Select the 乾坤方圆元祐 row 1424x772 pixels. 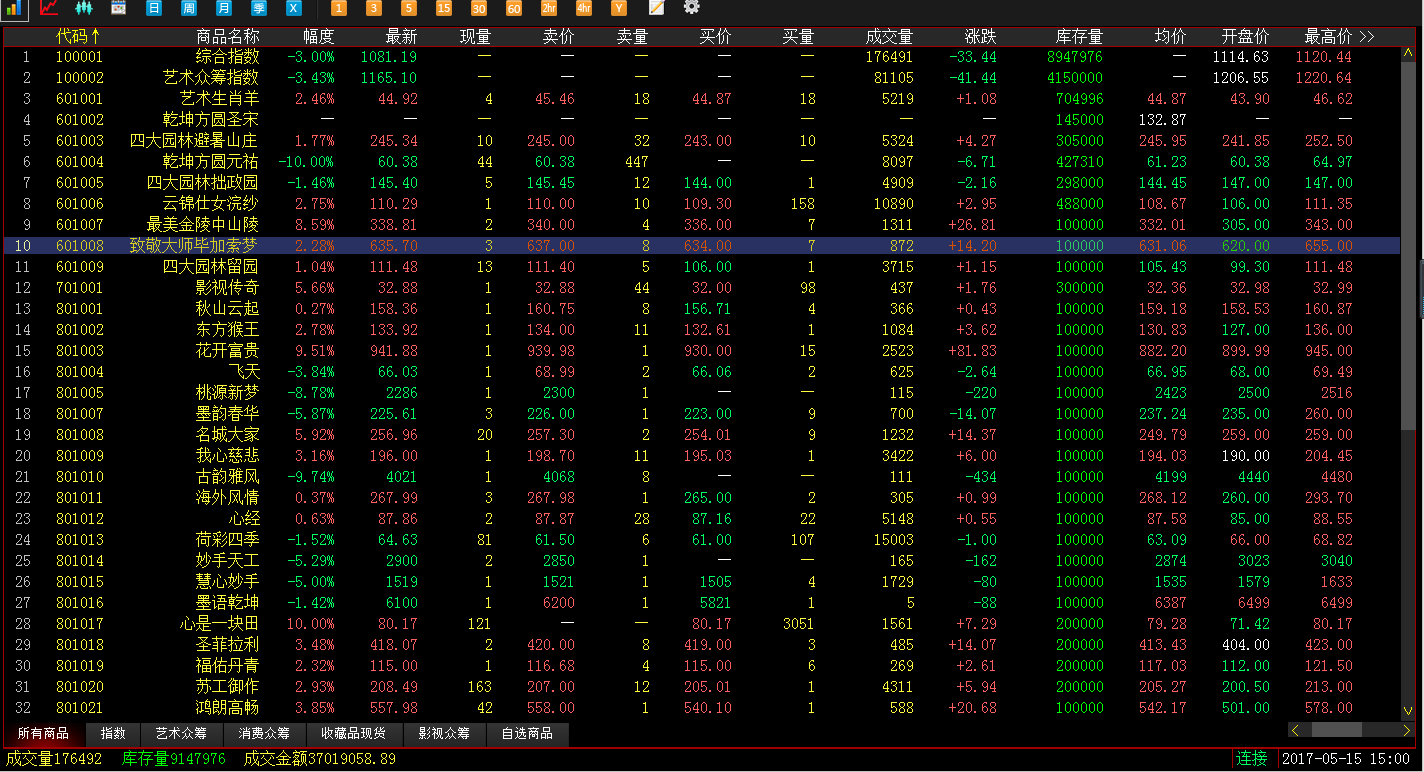click(x=701, y=161)
